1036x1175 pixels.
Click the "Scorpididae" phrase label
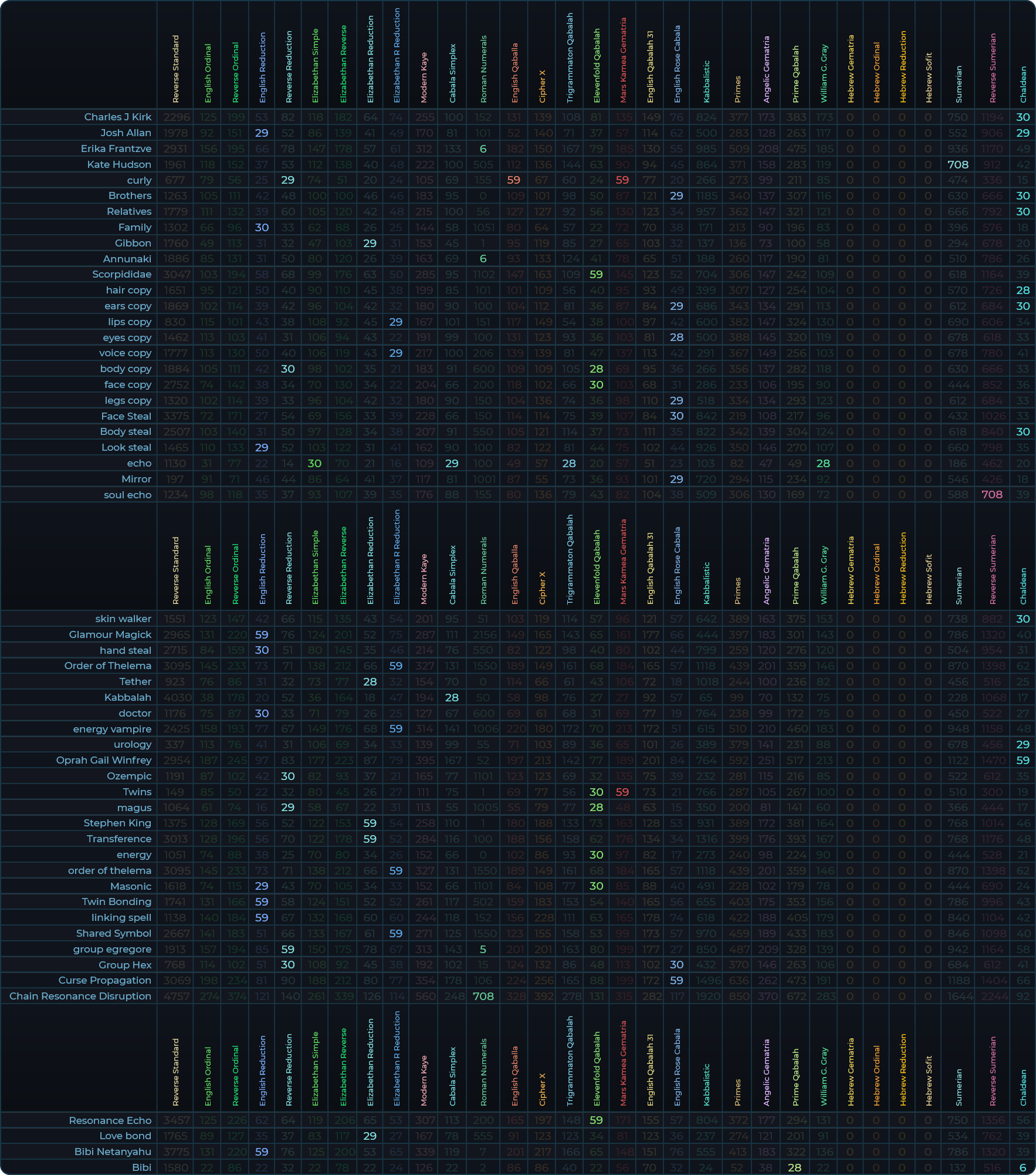(x=121, y=275)
